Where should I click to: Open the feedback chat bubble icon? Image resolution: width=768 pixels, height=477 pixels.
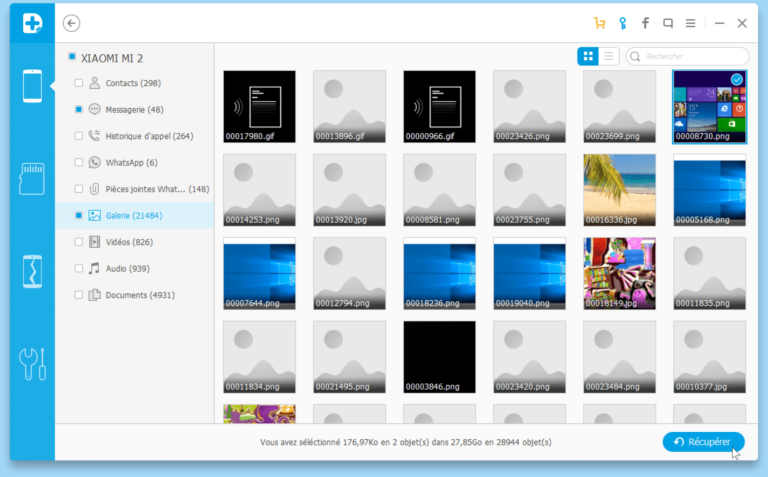click(668, 23)
